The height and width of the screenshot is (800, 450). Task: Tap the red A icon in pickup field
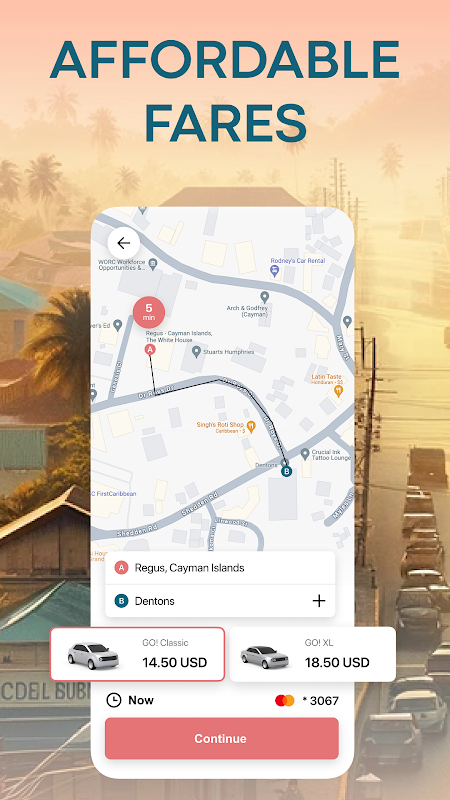coord(121,568)
